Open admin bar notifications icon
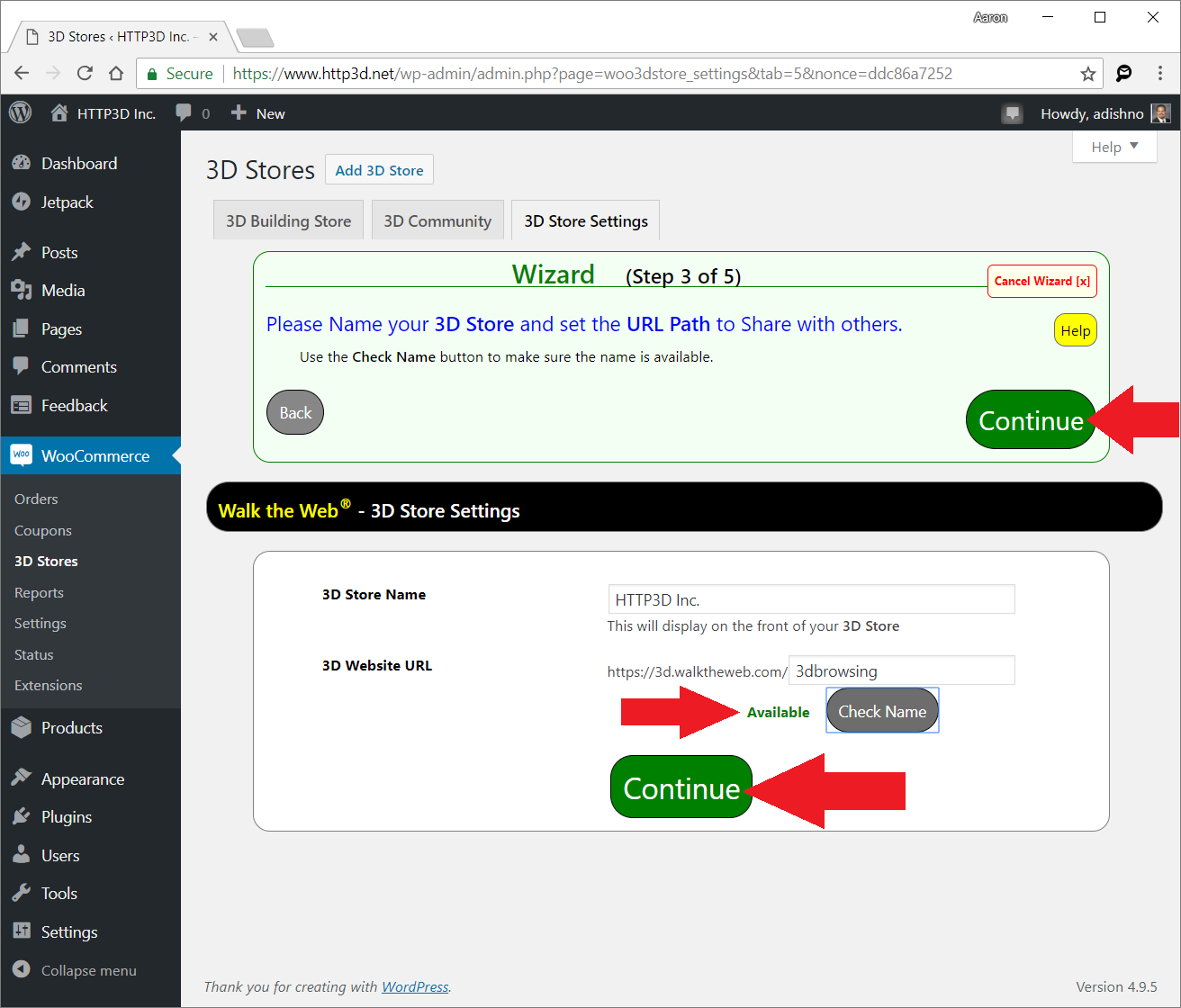The width and height of the screenshot is (1181, 1008). tap(1013, 113)
